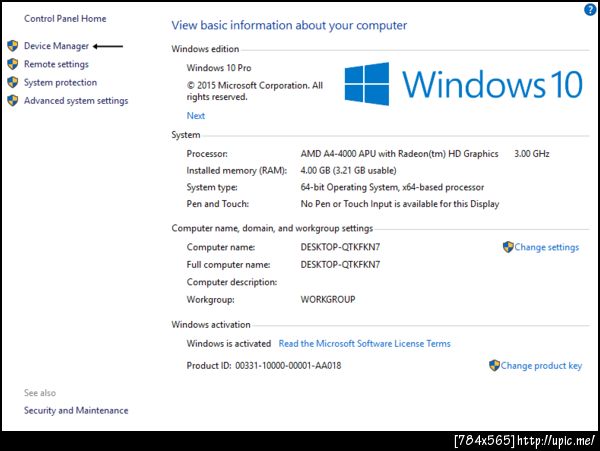Click the Computer description: label
Viewport: 600px width, 451px height.
pos(232,282)
